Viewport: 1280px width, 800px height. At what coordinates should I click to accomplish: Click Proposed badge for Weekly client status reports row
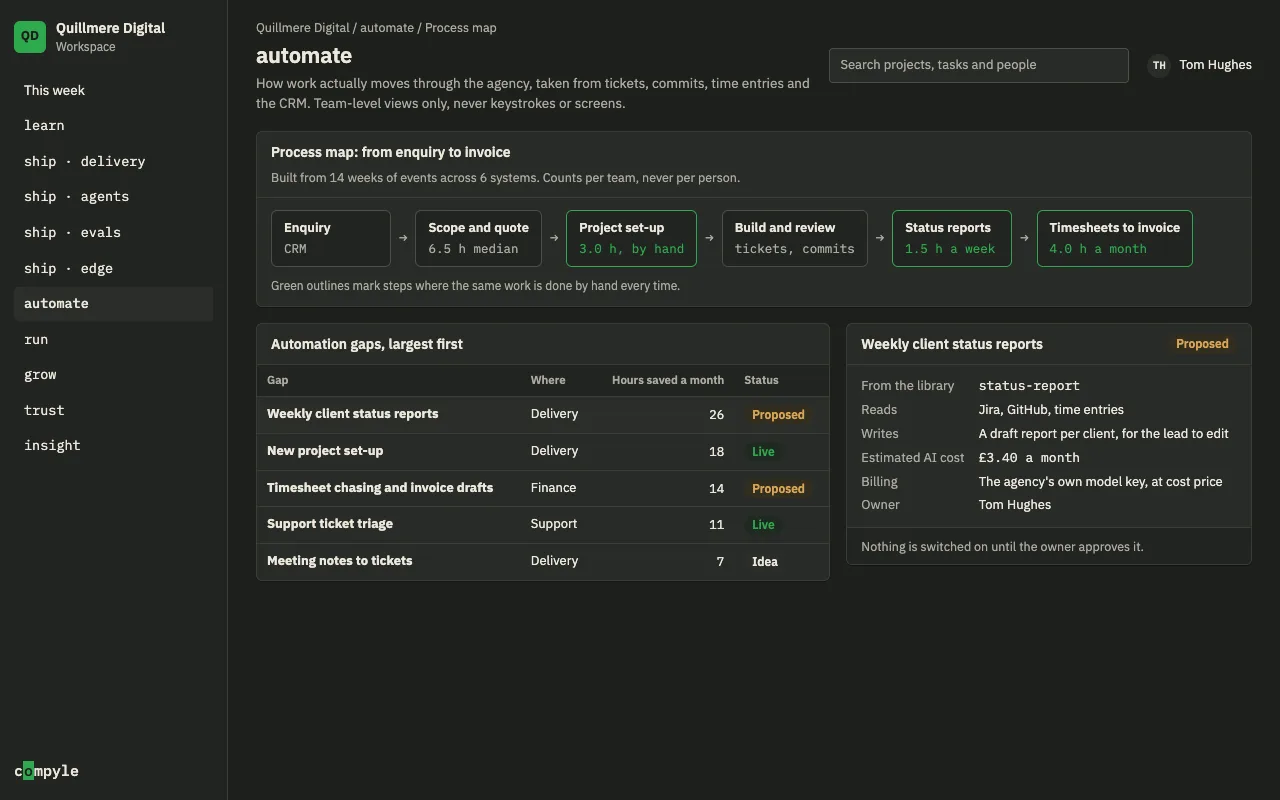(778, 414)
